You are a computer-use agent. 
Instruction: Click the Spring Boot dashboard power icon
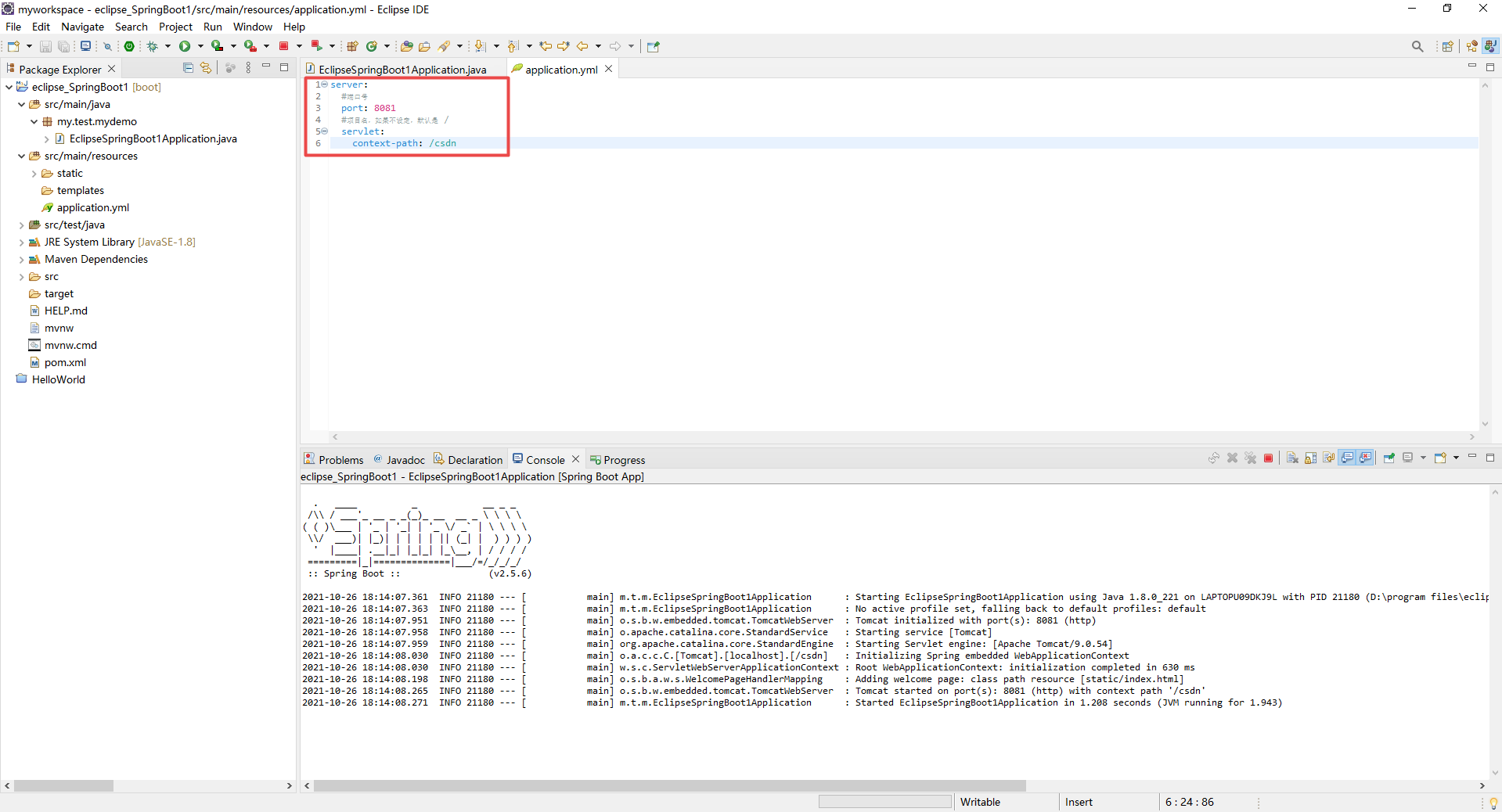coord(129,46)
